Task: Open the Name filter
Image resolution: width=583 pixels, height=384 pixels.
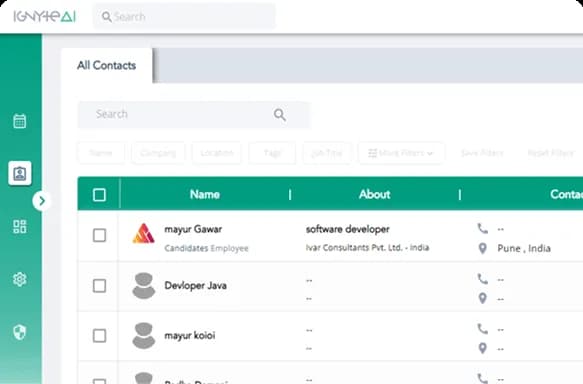Action: (101, 153)
